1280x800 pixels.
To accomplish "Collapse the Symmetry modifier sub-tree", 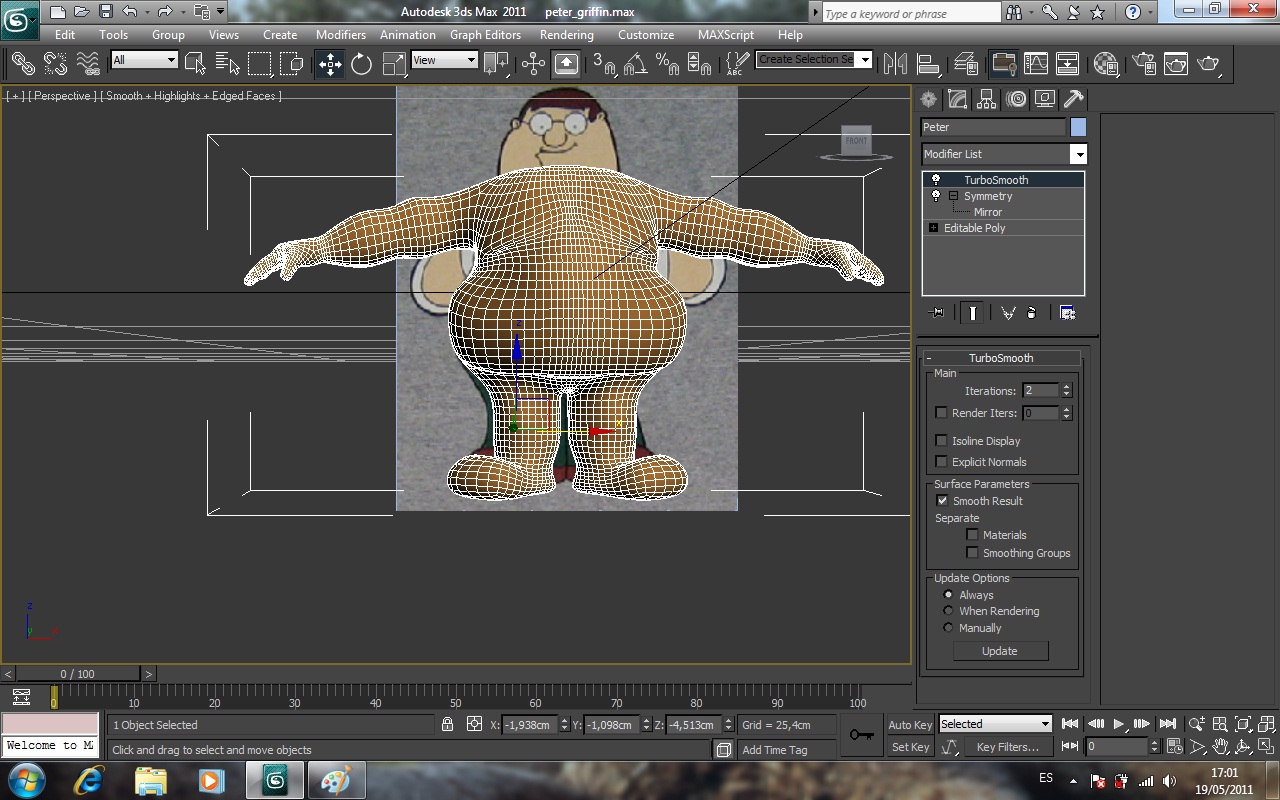I will tap(953, 196).
